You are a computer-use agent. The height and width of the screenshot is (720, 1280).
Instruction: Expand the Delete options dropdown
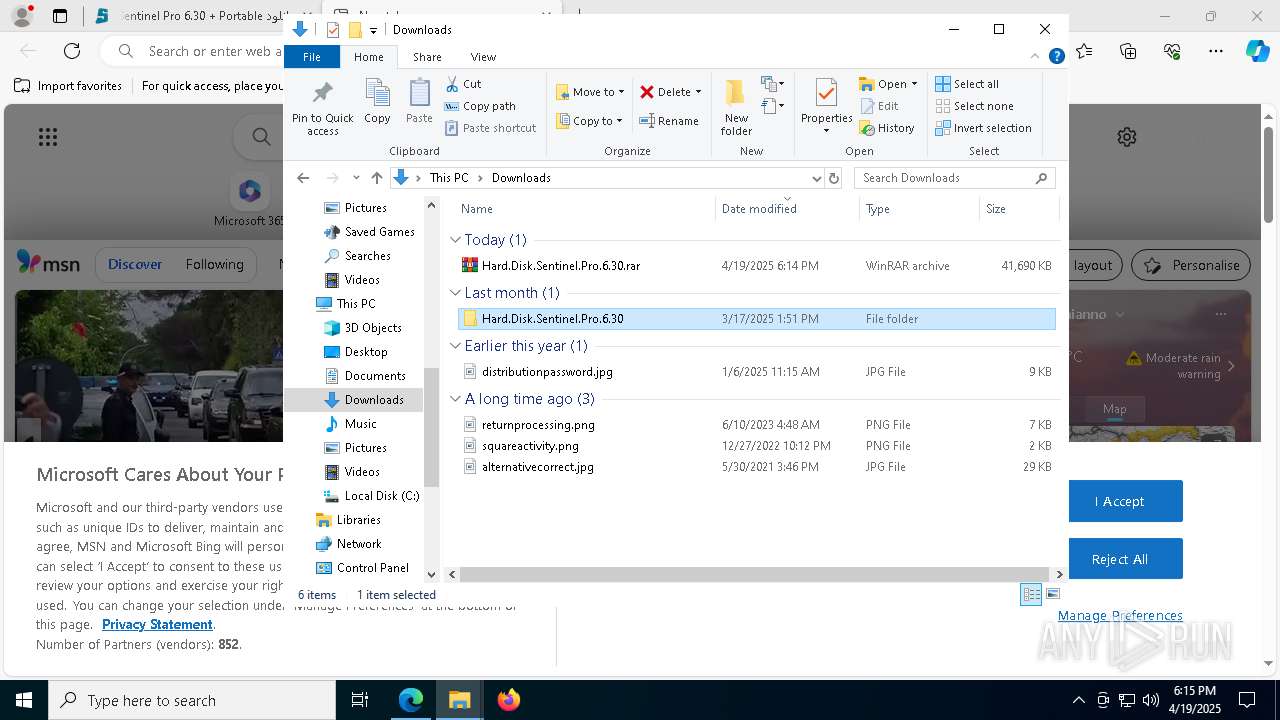click(698, 92)
